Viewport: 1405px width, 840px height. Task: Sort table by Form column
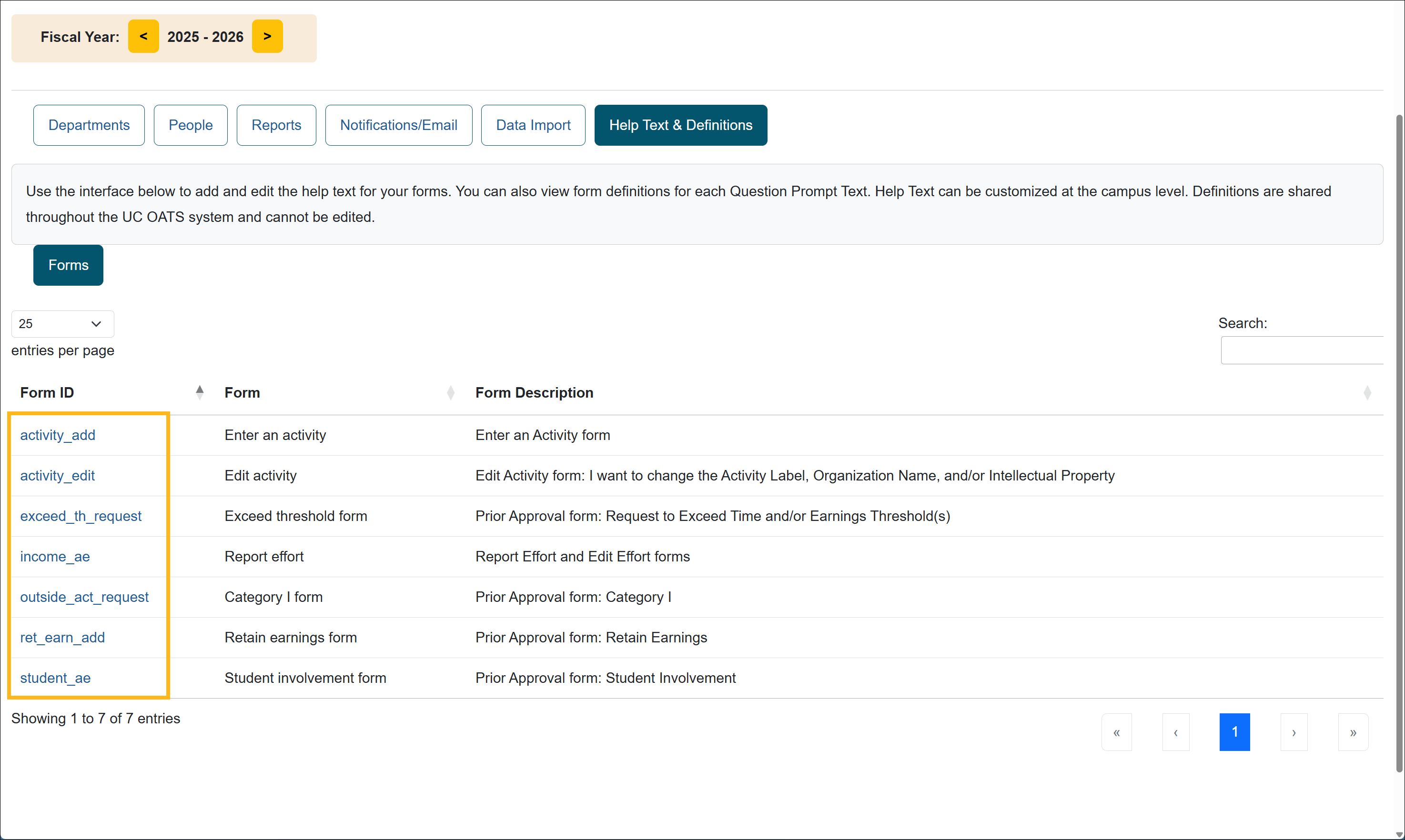click(x=243, y=392)
